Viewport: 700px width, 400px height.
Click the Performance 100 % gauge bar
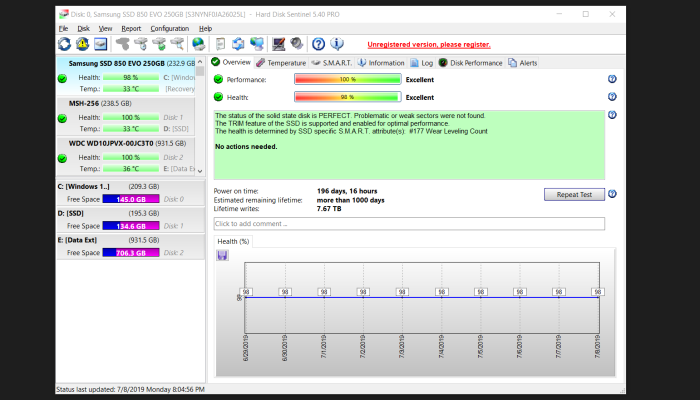(348, 79)
